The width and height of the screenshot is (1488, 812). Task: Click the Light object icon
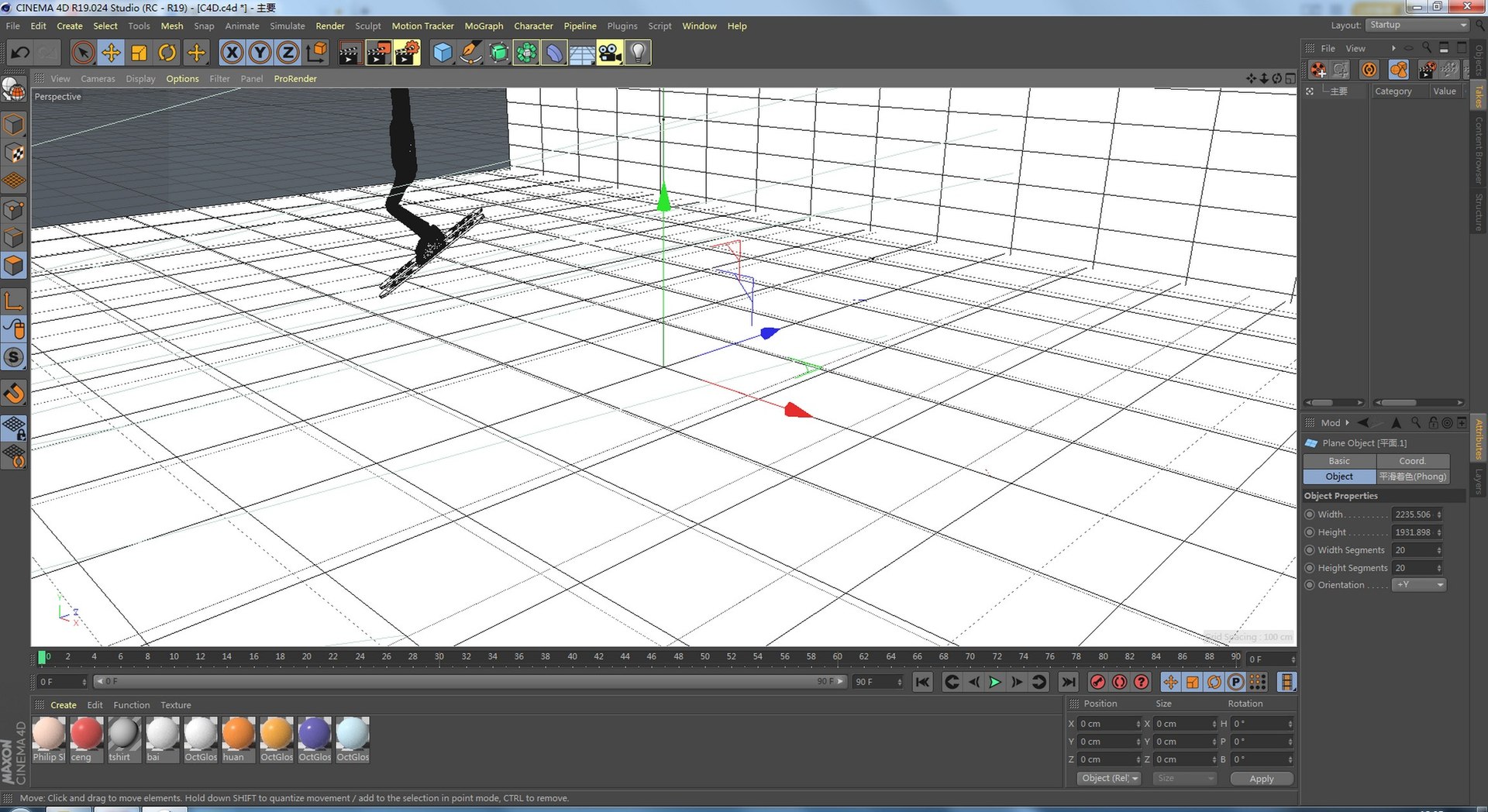[638, 53]
